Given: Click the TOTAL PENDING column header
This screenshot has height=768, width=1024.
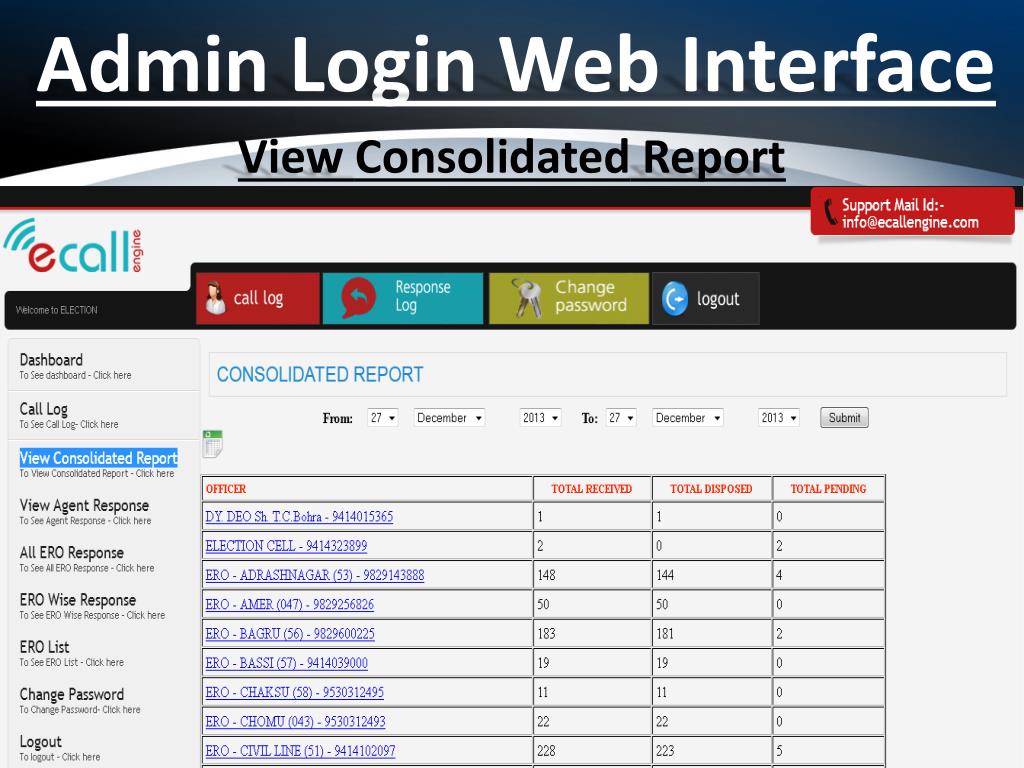Looking at the screenshot, I should pyautogui.click(x=828, y=488).
